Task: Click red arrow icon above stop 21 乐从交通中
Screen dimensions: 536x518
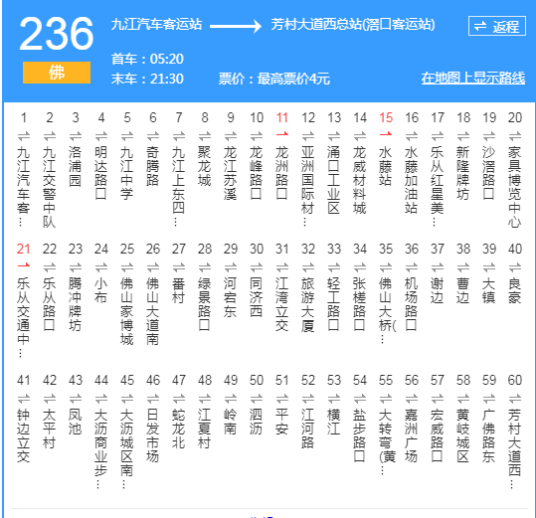Action: coord(24,265)
